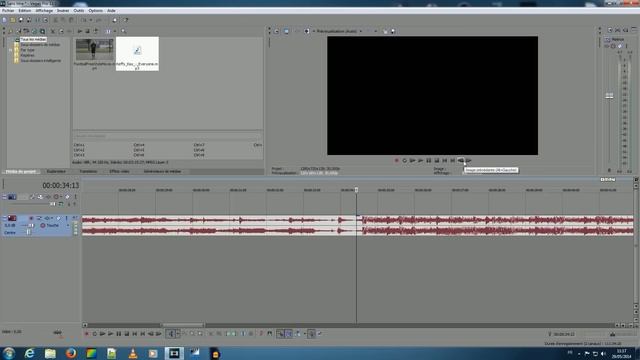Open the Outils menu

(x=78, y=11)
